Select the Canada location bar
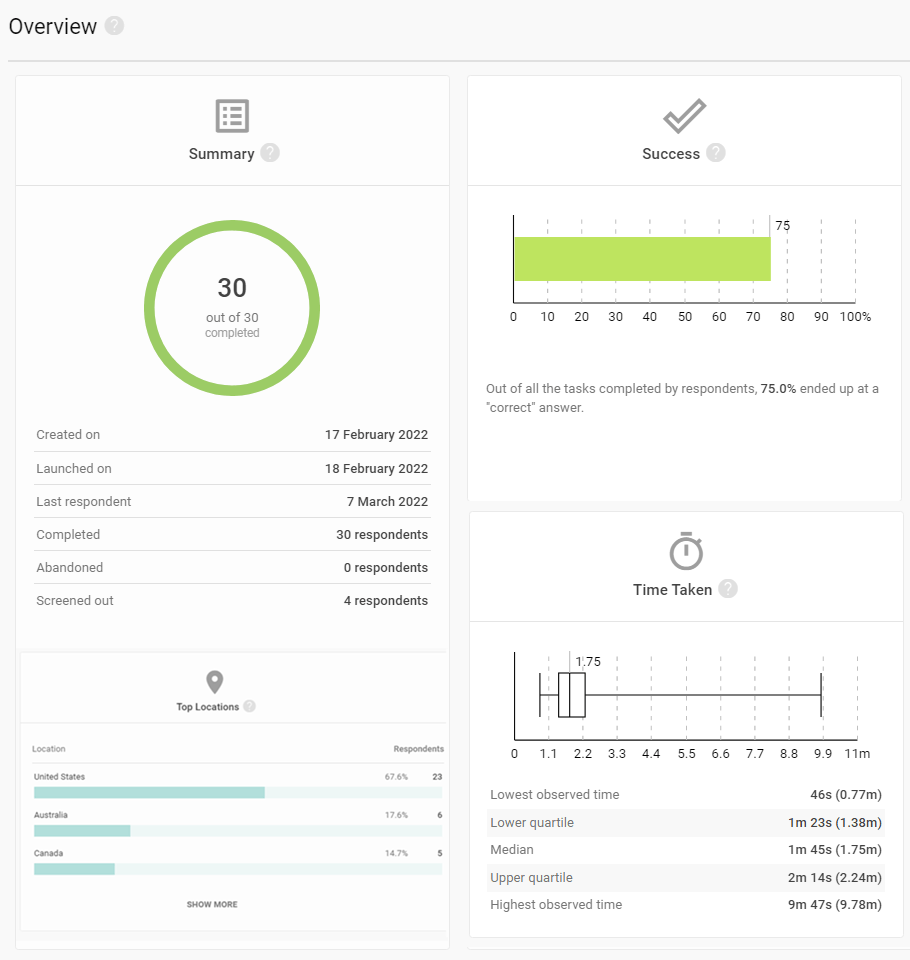Viewport: 910px width, 960px height. (74, 869)
